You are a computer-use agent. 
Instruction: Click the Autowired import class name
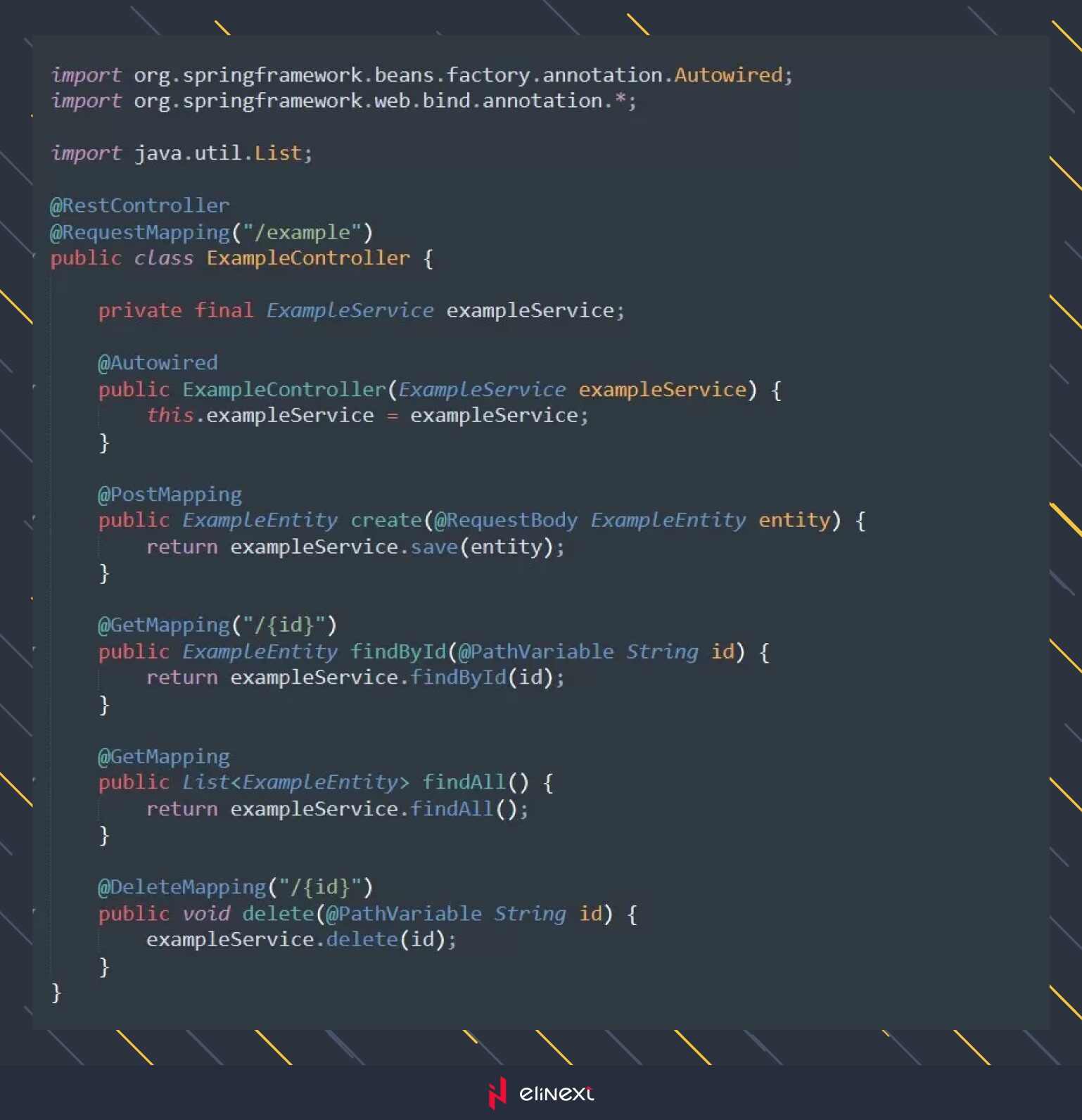pos(728,75)
